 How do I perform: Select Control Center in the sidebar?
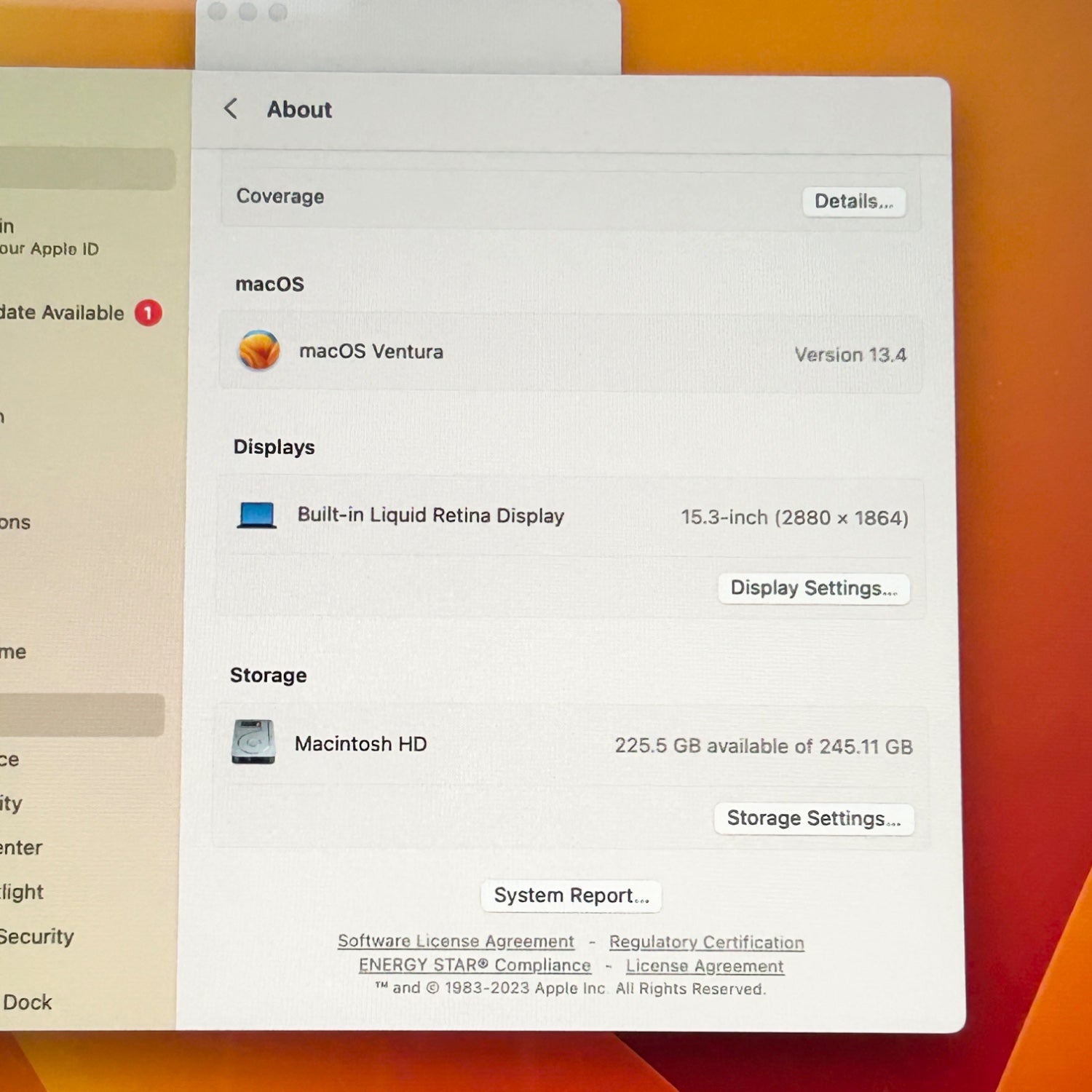tap(22, 848)
